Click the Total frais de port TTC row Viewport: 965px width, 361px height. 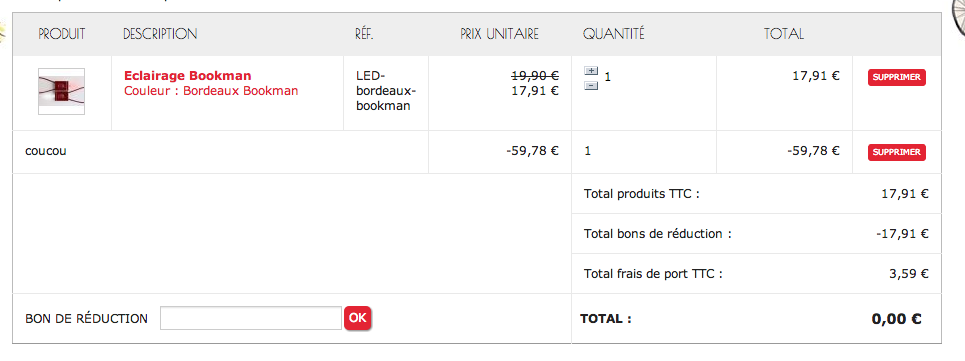click(x=756, y=274)
